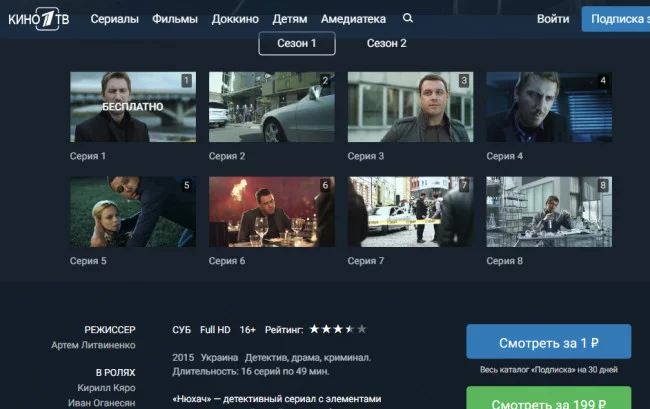
Task: Open the Серия 8 thumbnail
Action: [549, 212]
